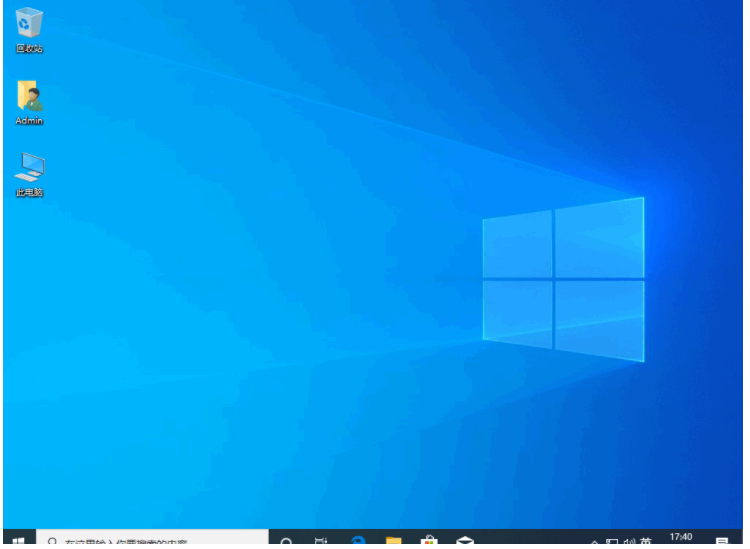Open Cortana from the taskbar circle icon

pos(286,542)
